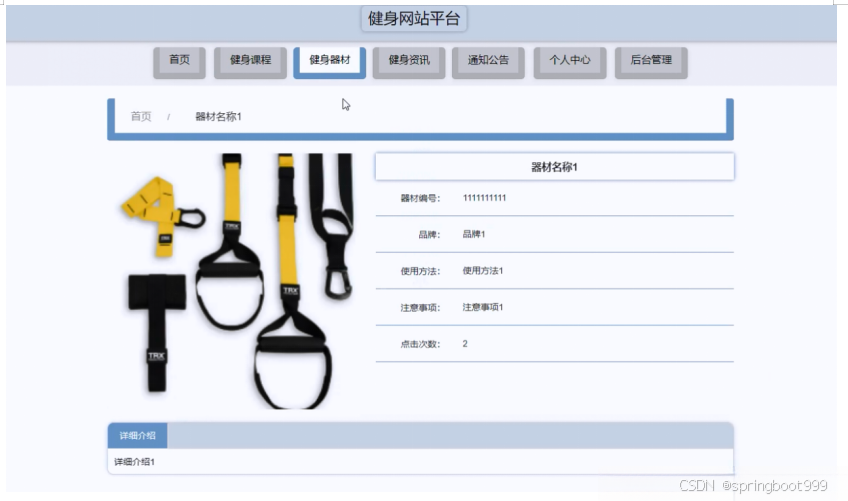Open the 首页 navigation tab
This screenshot has height=501, width=848.
click(180, 62)
